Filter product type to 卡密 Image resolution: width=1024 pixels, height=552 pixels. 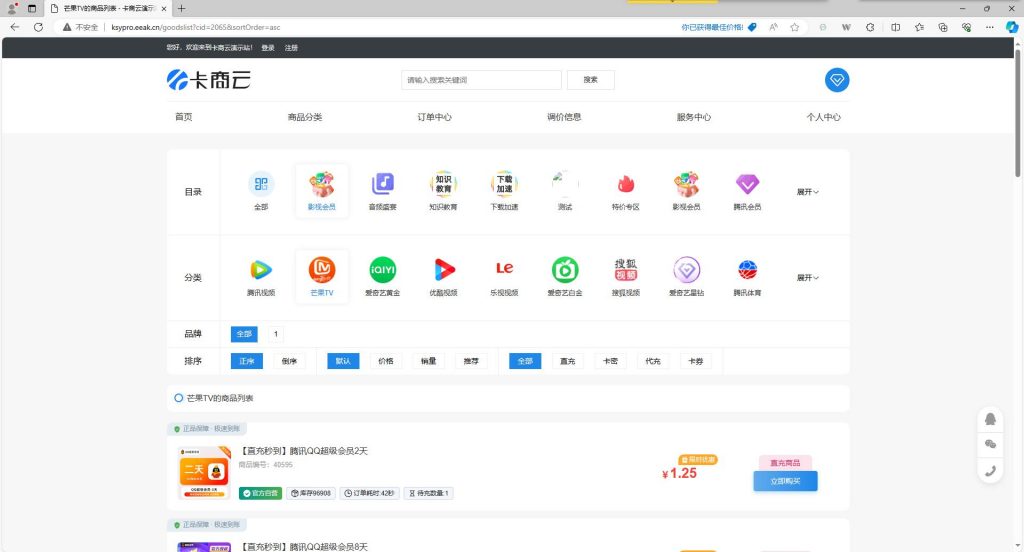pos(610,361)
